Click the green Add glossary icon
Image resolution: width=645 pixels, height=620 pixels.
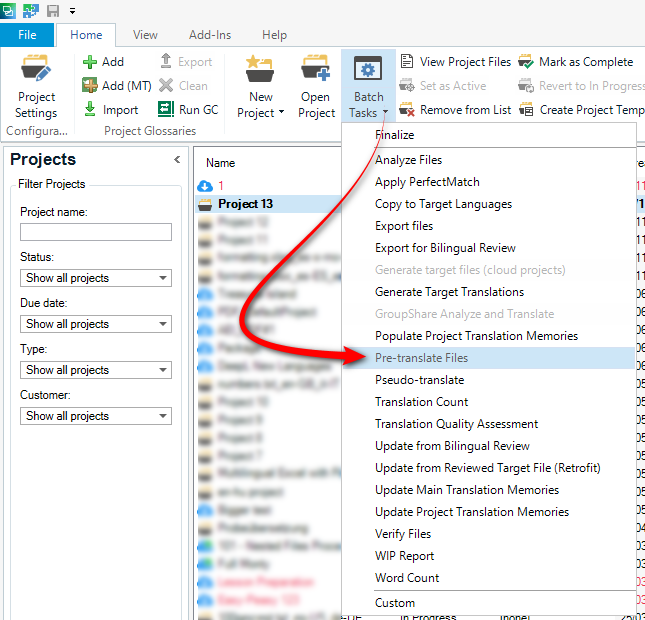pyautogui.click(x=90, y=62)
